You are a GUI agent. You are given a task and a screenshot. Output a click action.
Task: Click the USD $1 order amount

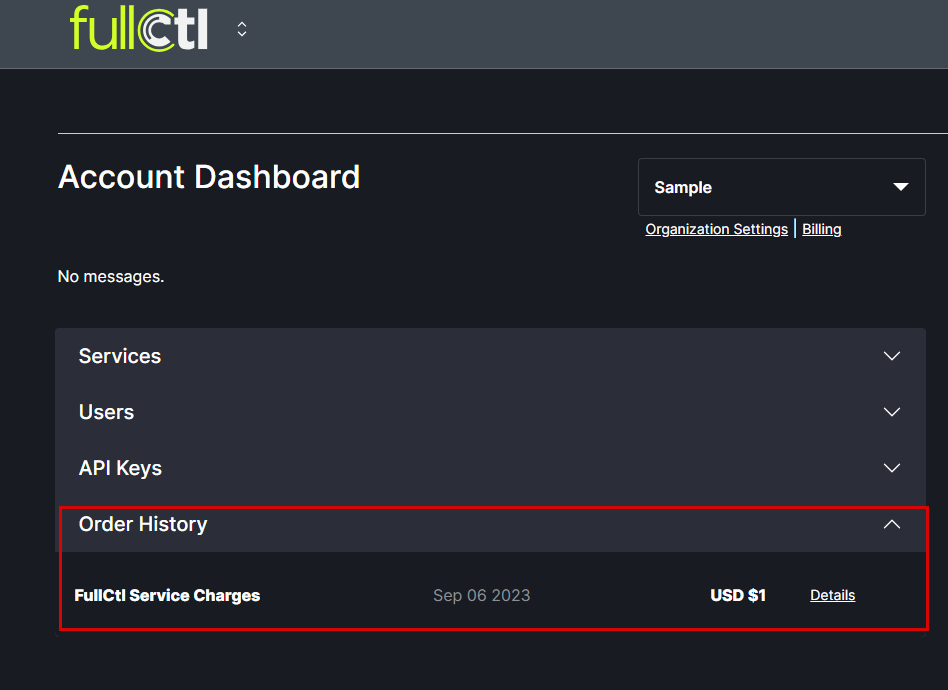(x=738, y=595)
